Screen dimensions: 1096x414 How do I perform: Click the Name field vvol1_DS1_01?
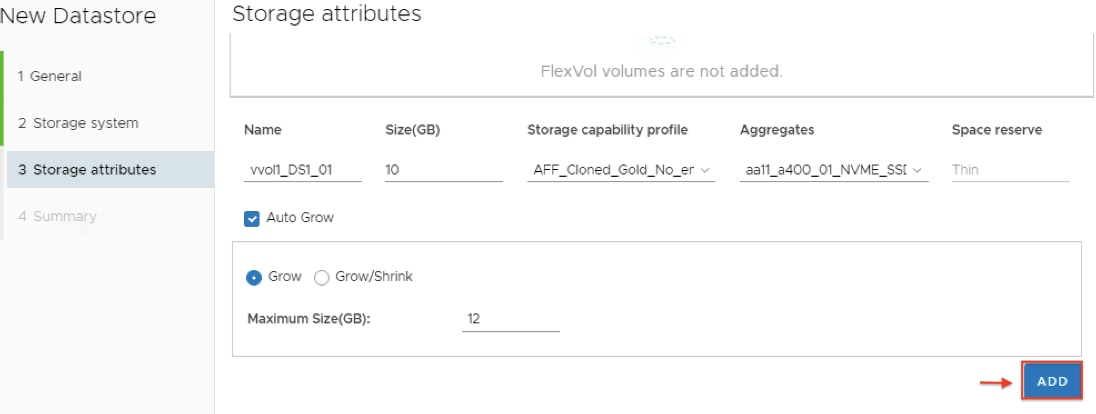pyautogui.click(x=303, y=170)
